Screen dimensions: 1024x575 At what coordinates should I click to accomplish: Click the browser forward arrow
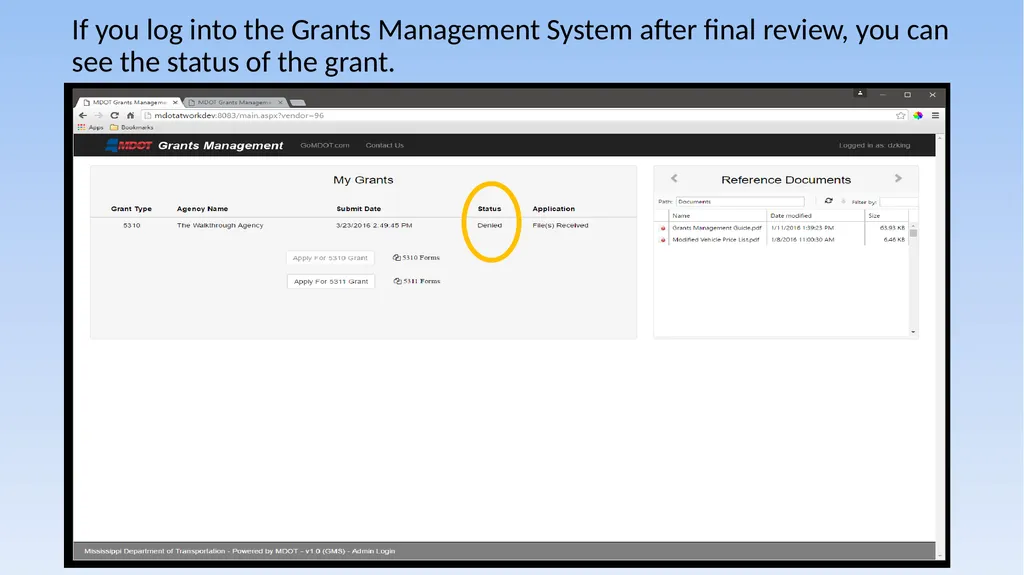[x=99, y=115]
